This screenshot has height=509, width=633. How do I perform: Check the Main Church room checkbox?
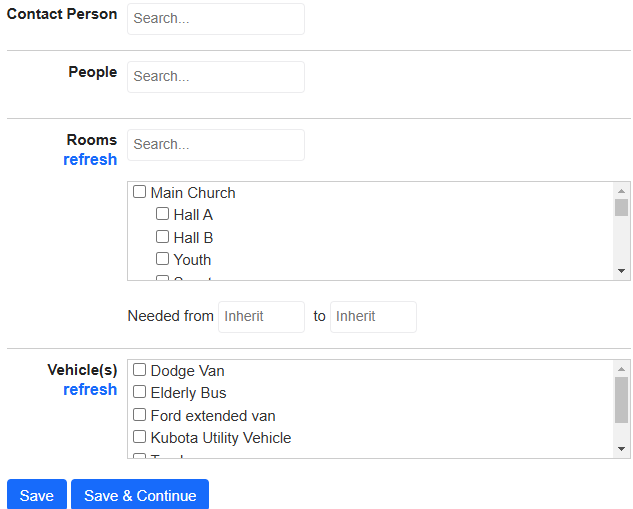[x=139, y=191]
